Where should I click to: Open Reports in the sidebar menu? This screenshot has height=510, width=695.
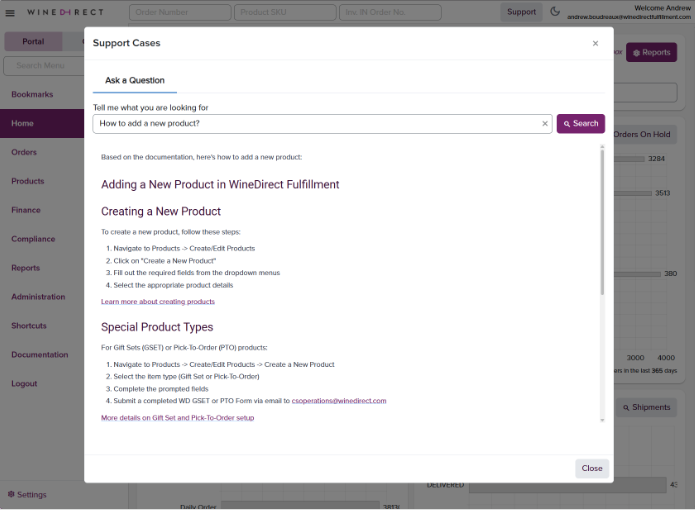coord(25,268)
